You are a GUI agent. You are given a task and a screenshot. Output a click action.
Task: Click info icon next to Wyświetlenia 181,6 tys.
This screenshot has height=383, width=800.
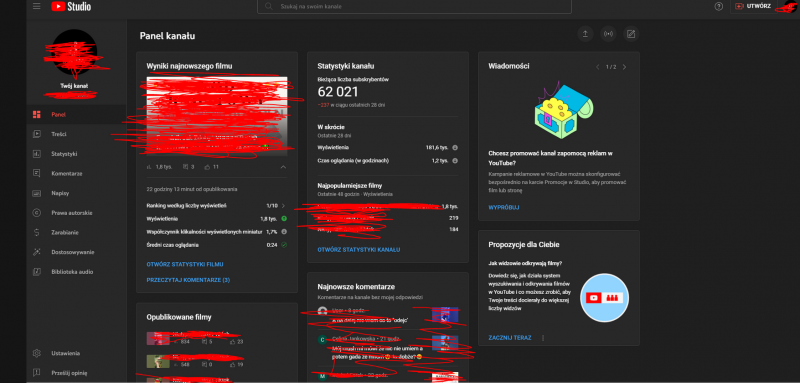point(455,147)
